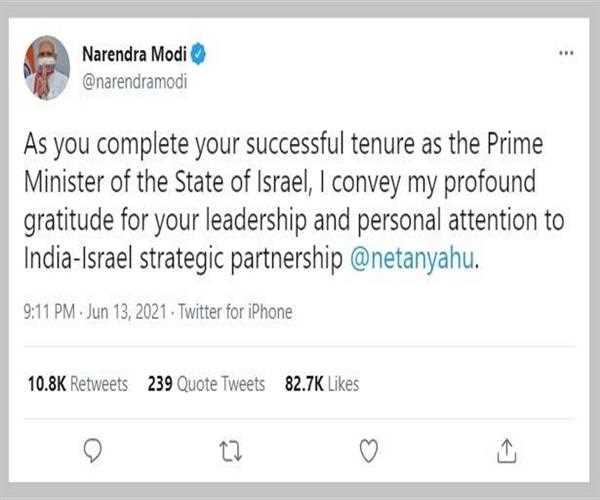The image size is (600, 500).
Task: Like the tweet with the heart icon
Action: coord(369,451)
